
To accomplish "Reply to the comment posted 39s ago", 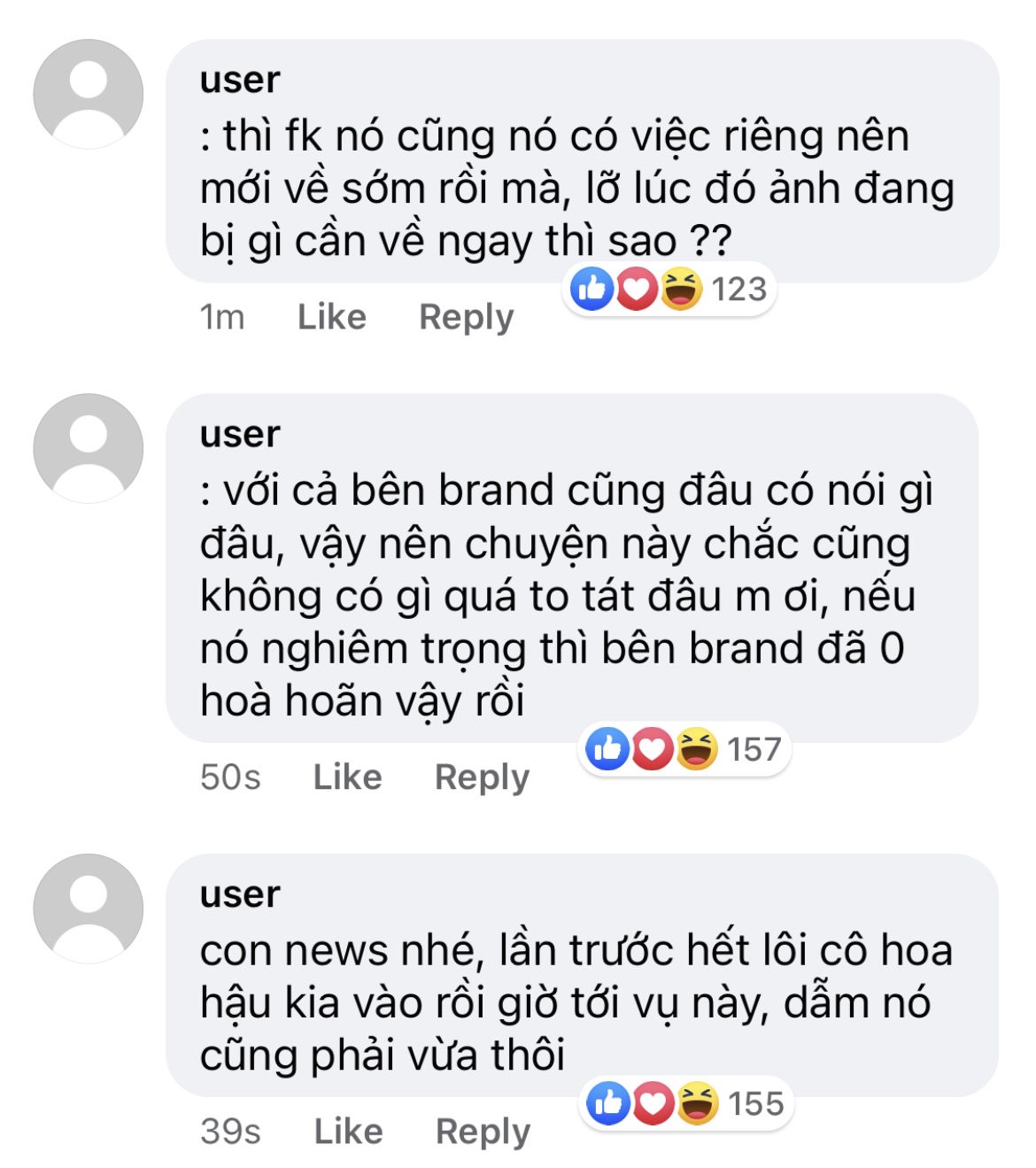I will click(483, 1132).
